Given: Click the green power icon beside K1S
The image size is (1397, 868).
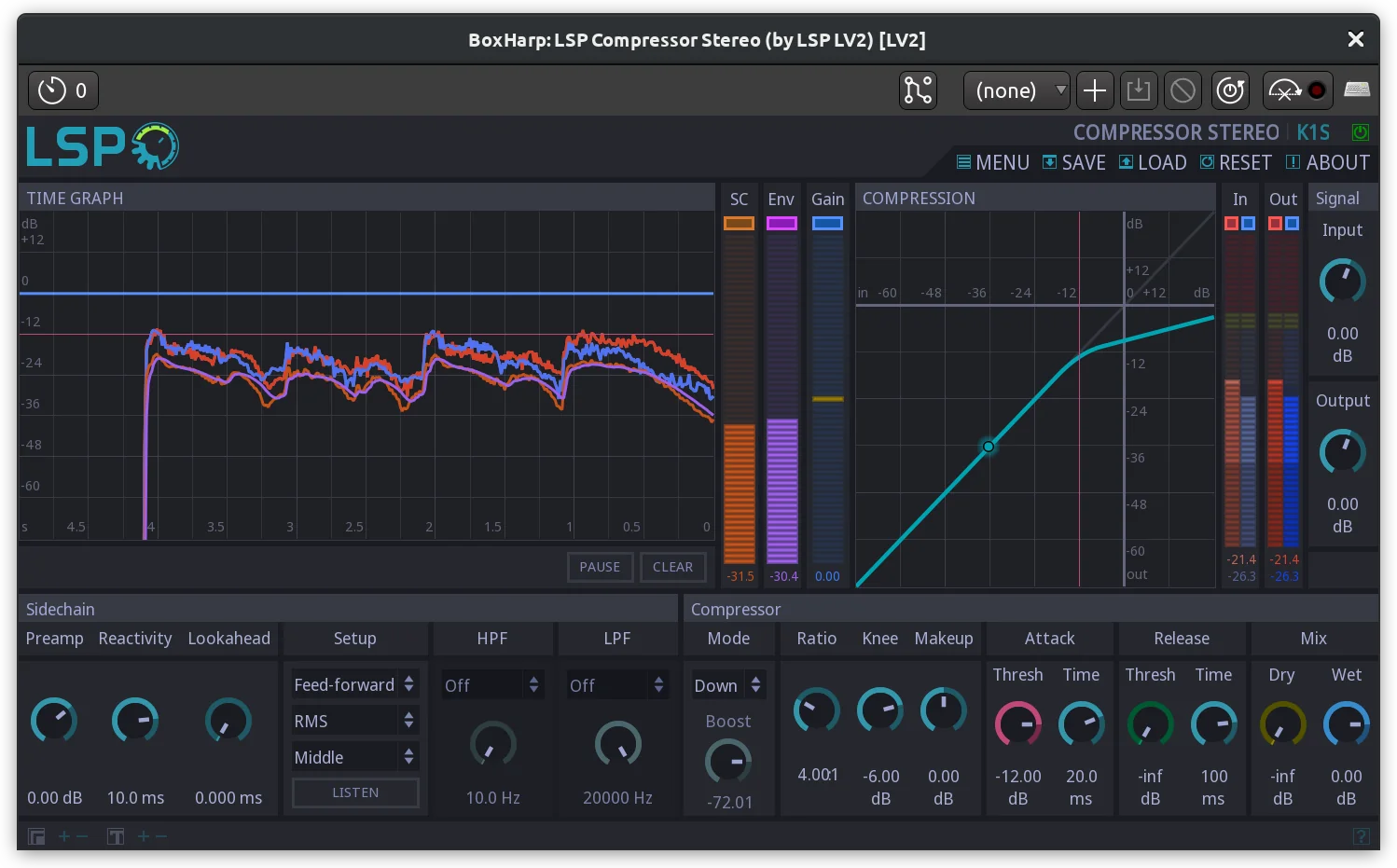Looking at the screenshot, I should [x=1361, y=132].
